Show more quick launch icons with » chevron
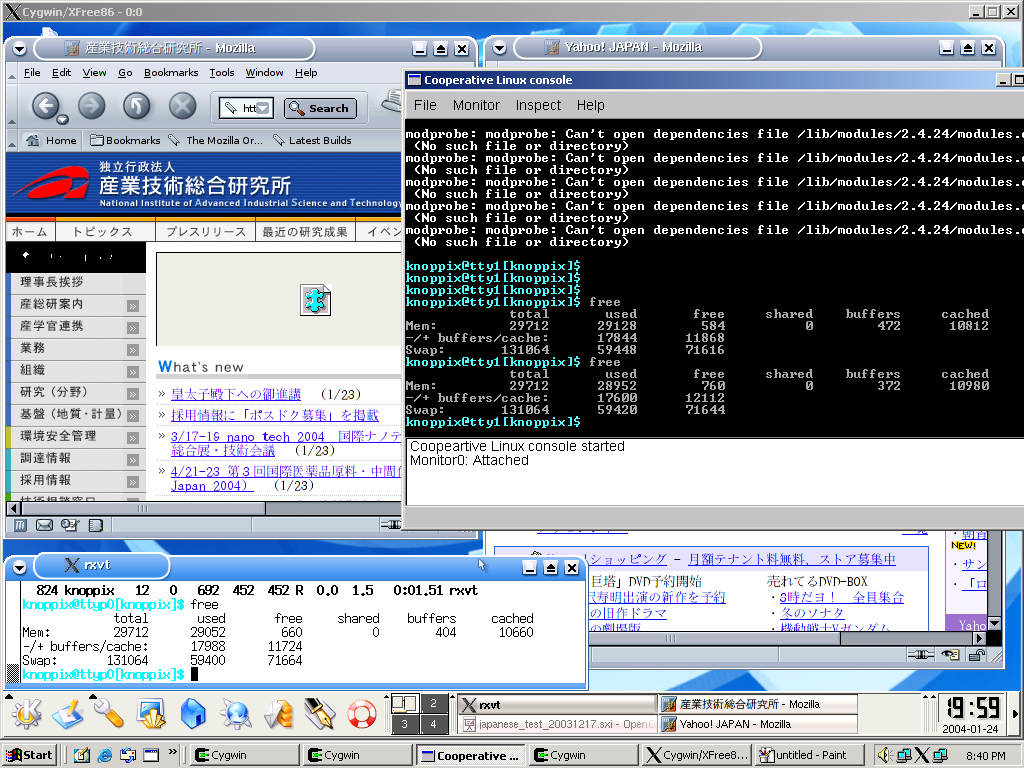 point(172,752)
